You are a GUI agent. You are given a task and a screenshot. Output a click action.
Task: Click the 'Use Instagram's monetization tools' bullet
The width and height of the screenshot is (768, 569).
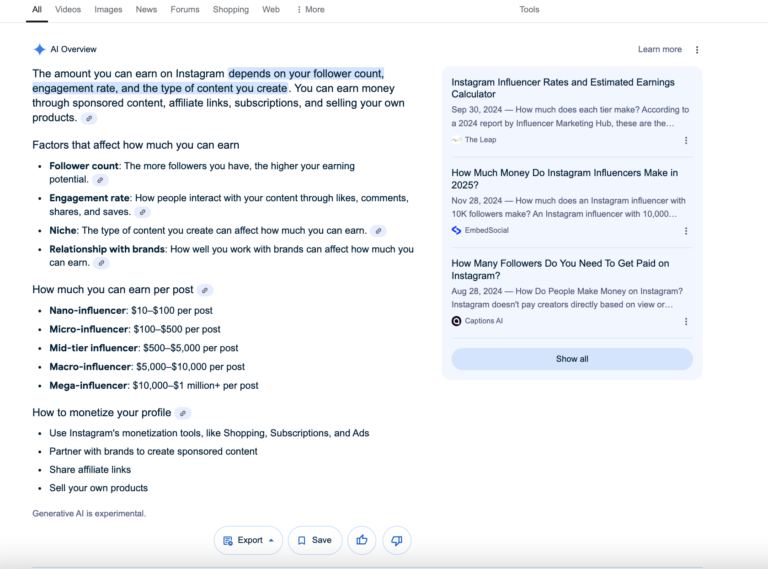[x=209, y=433]
